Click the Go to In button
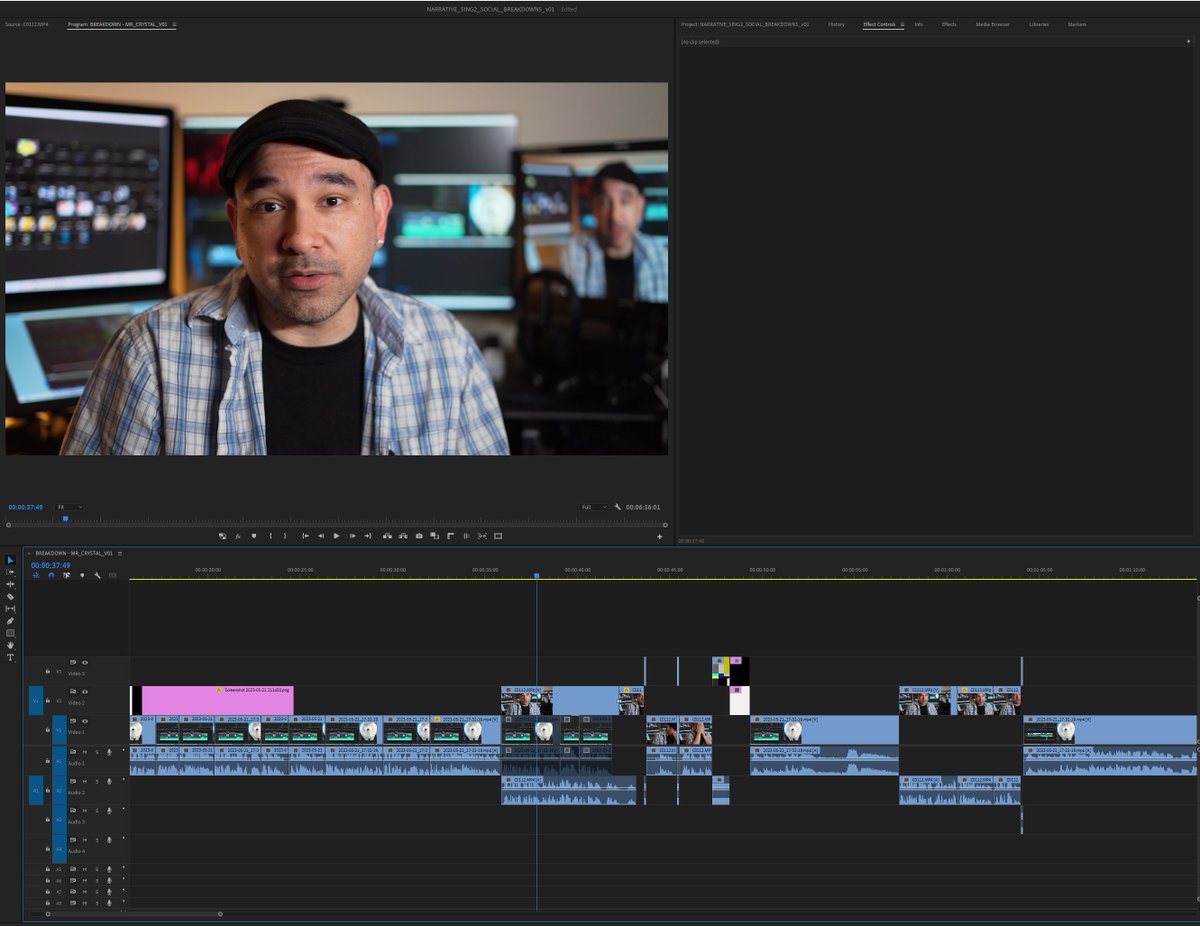This screenshot has width=1200, height=926. [305, 536]
